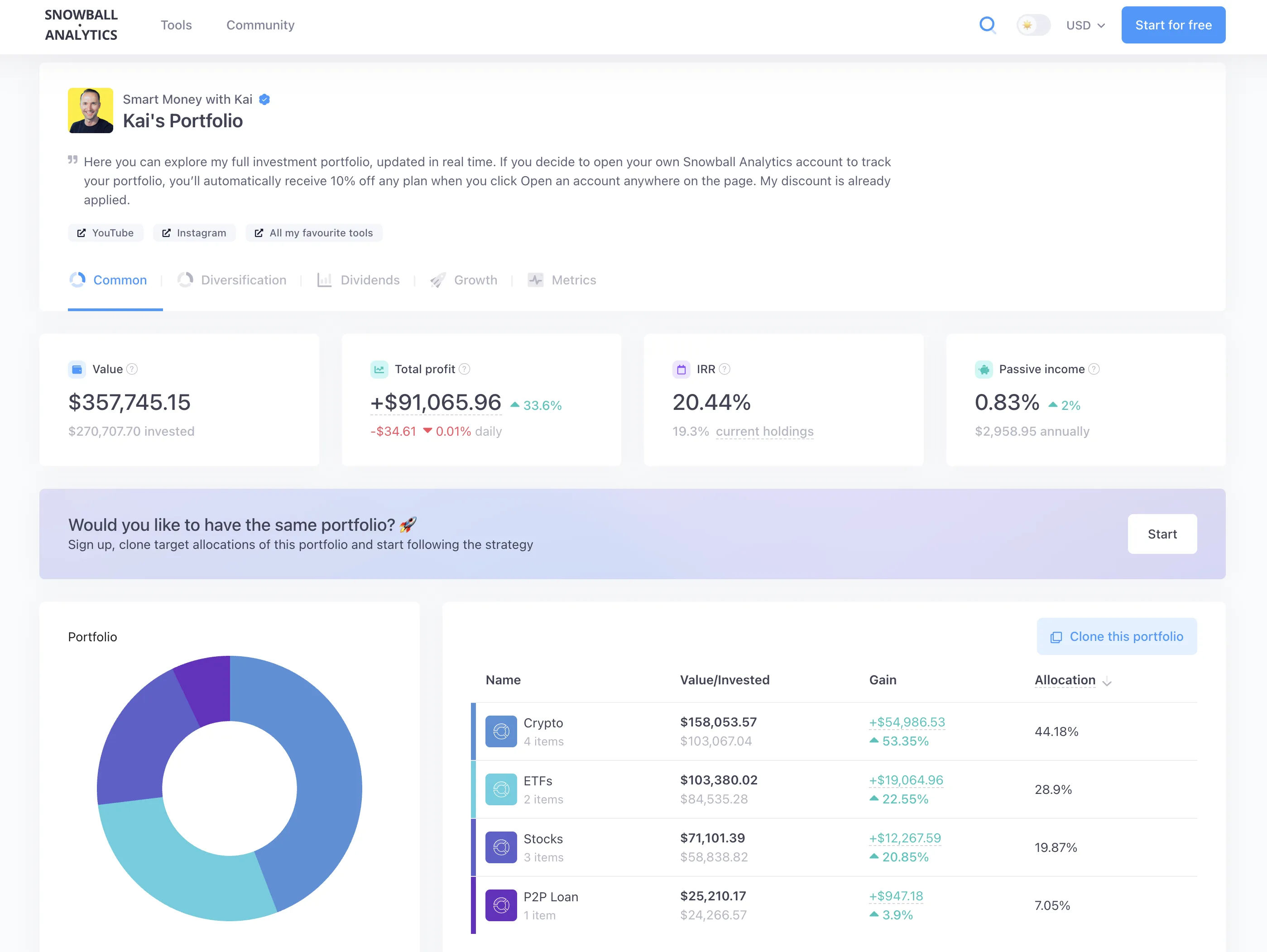Viewport: 1267px width, 952px height.
Task: Toggle sort order on the Allocation column
Action: [x=1108, y=682]
